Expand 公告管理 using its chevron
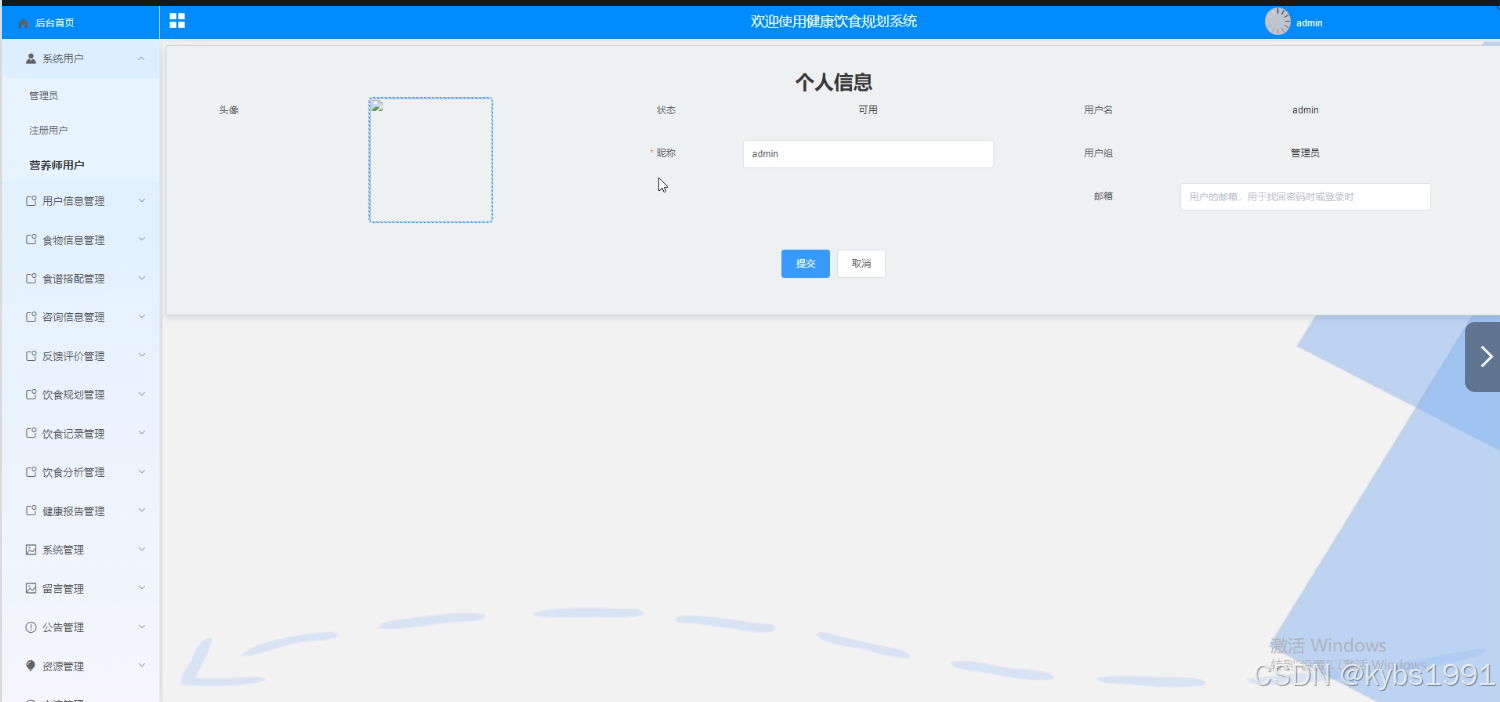This screenshot has width=1500, height=702. pos(141,627)
